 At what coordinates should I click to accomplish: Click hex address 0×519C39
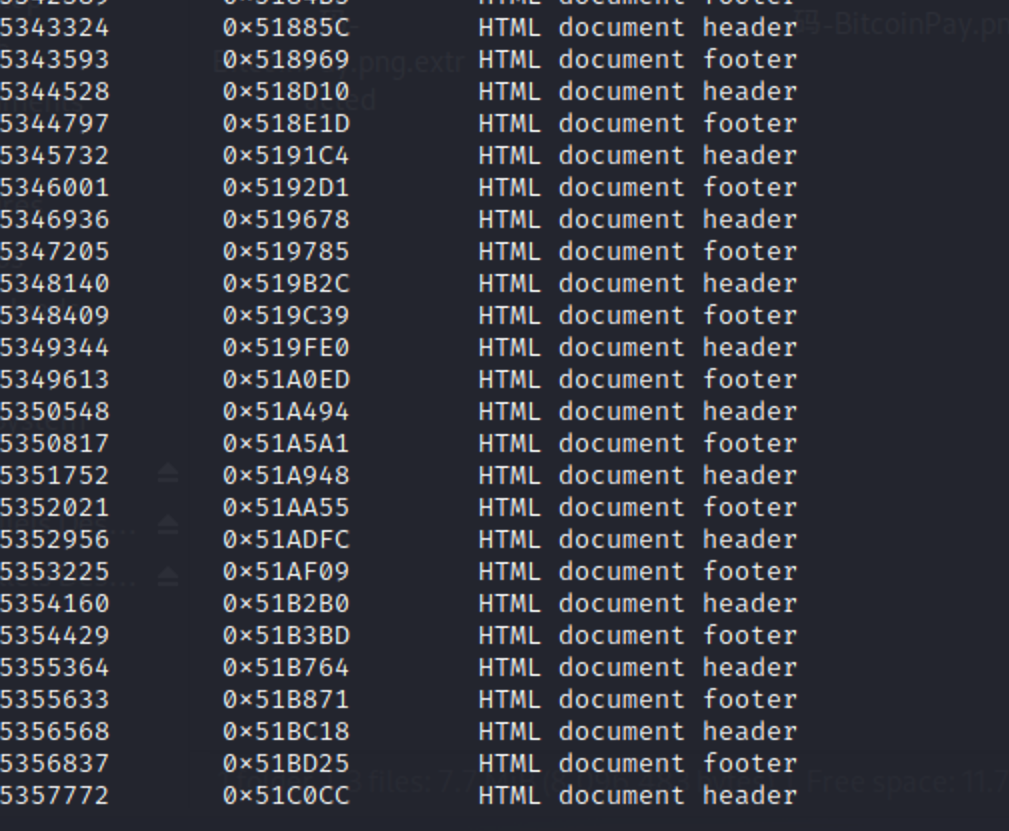(x=285, y=315)
